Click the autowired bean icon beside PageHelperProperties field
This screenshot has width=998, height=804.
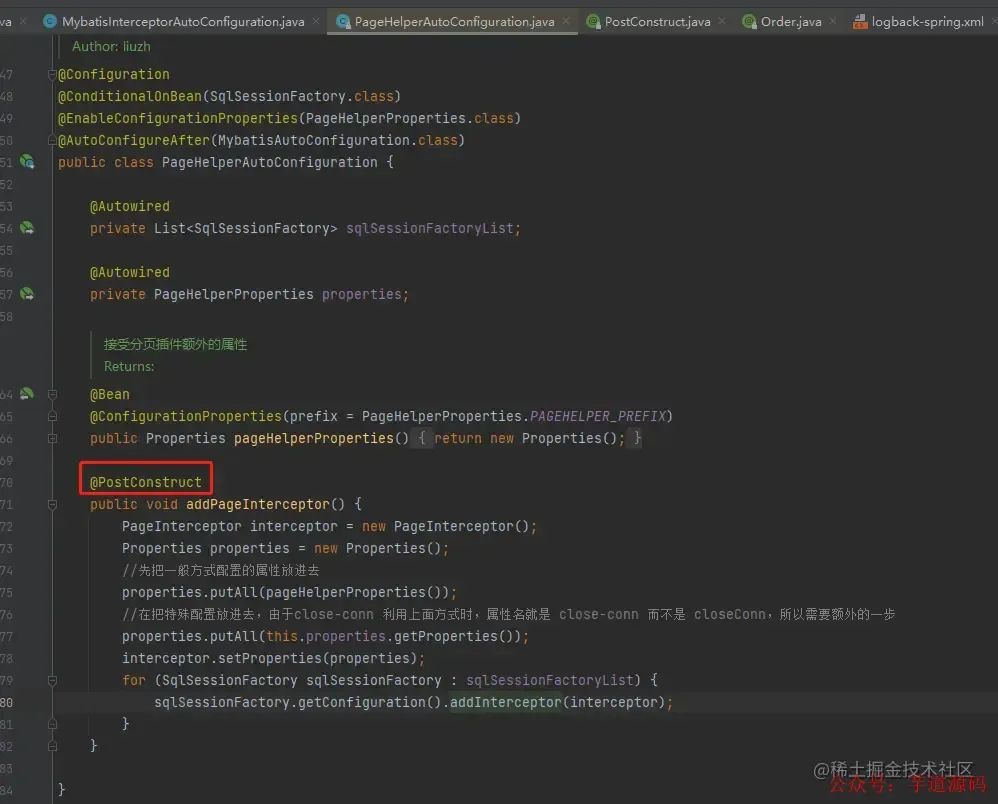[27, 294]
